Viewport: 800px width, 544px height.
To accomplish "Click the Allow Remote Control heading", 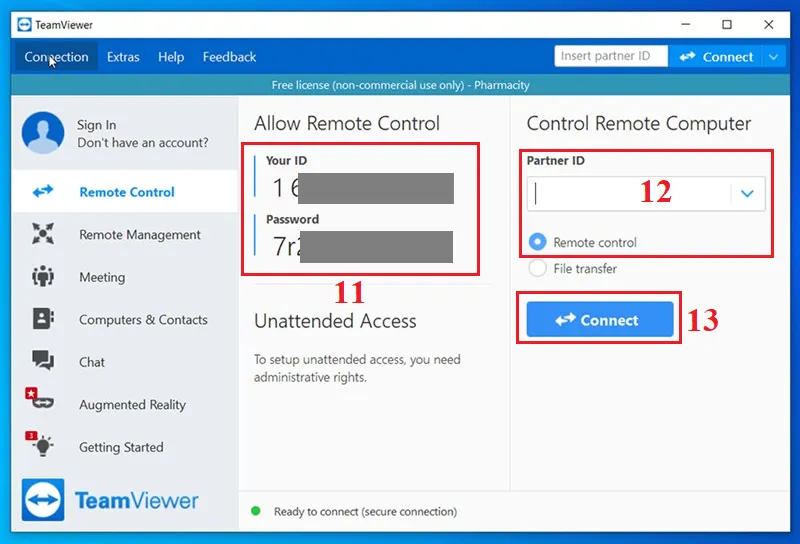I will coord(347,123).
